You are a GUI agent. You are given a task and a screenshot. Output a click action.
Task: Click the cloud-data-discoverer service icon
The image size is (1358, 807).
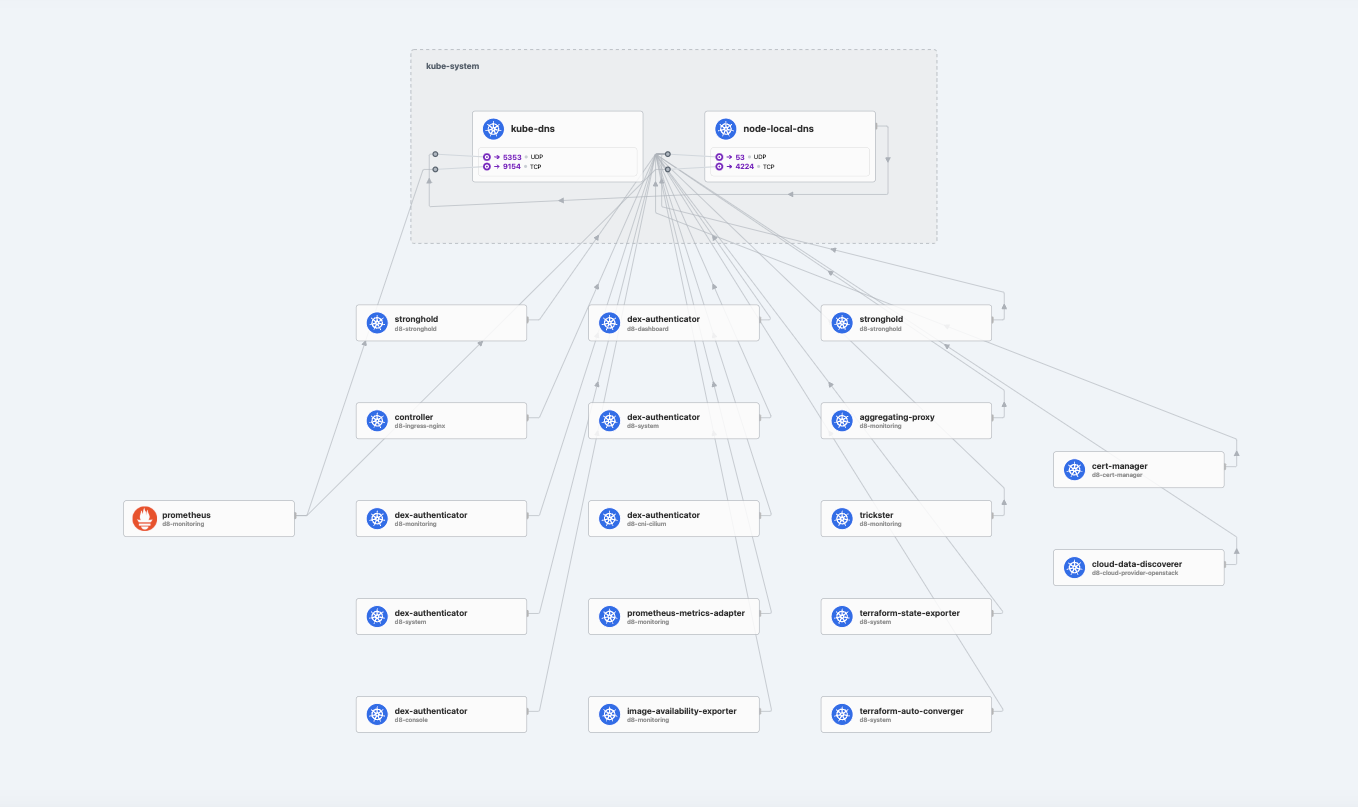[1074, 568]
